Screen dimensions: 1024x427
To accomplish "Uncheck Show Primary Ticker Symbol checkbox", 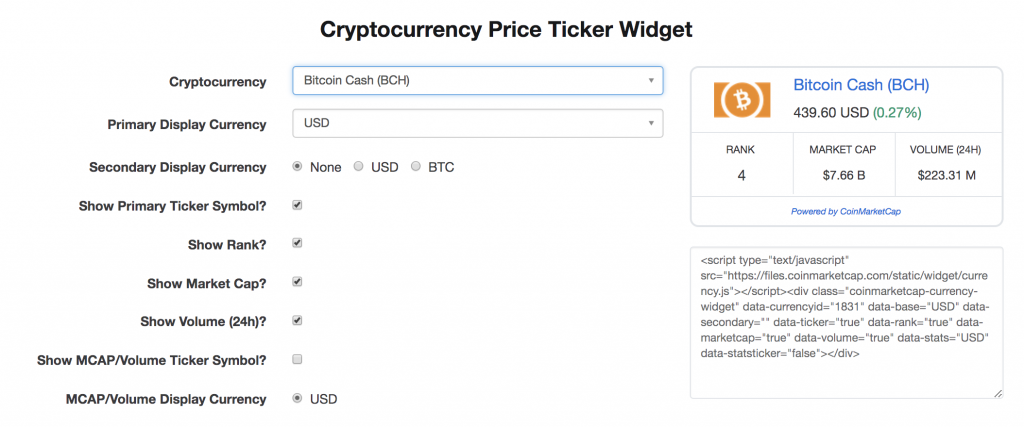I will point(297,205).
